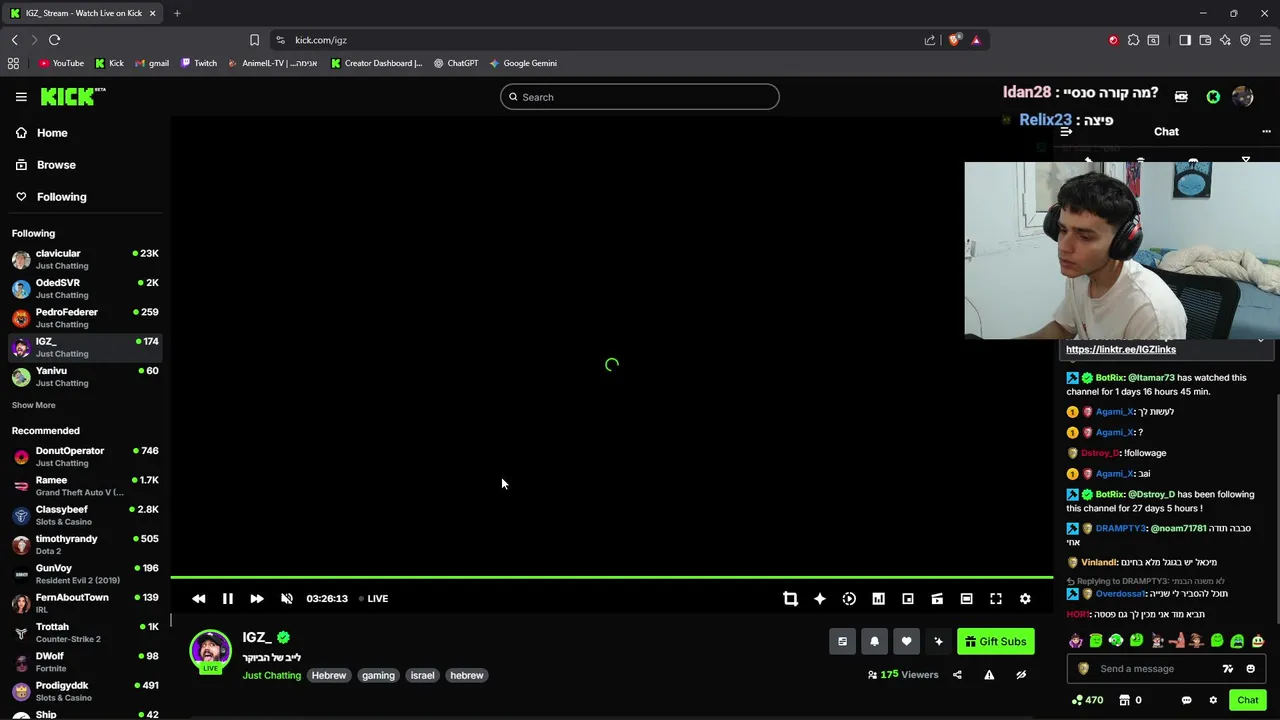Unmute the player volume
1280x720 pixels.
pos(287,598)
